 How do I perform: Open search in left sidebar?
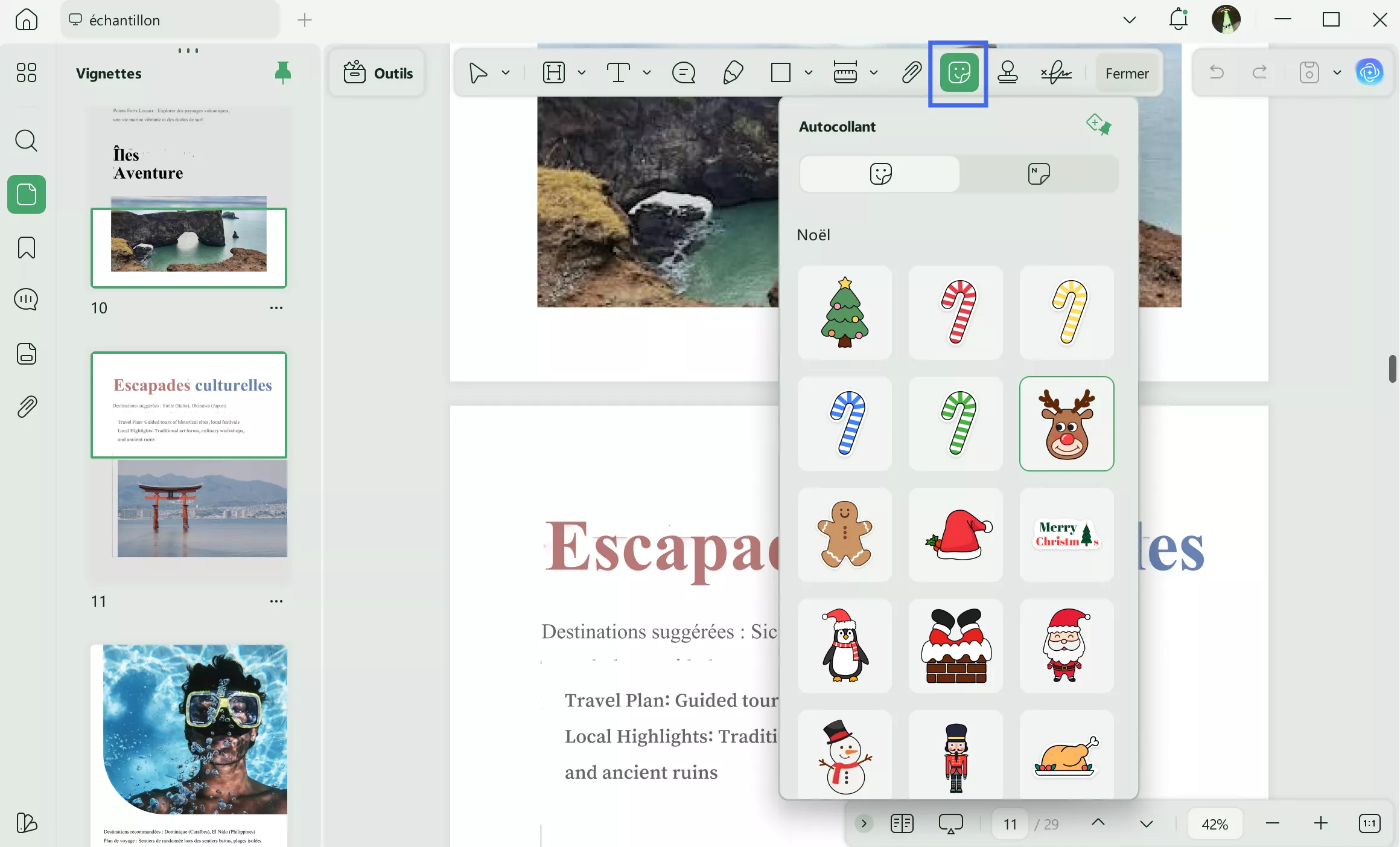click(x=27, y=141)
